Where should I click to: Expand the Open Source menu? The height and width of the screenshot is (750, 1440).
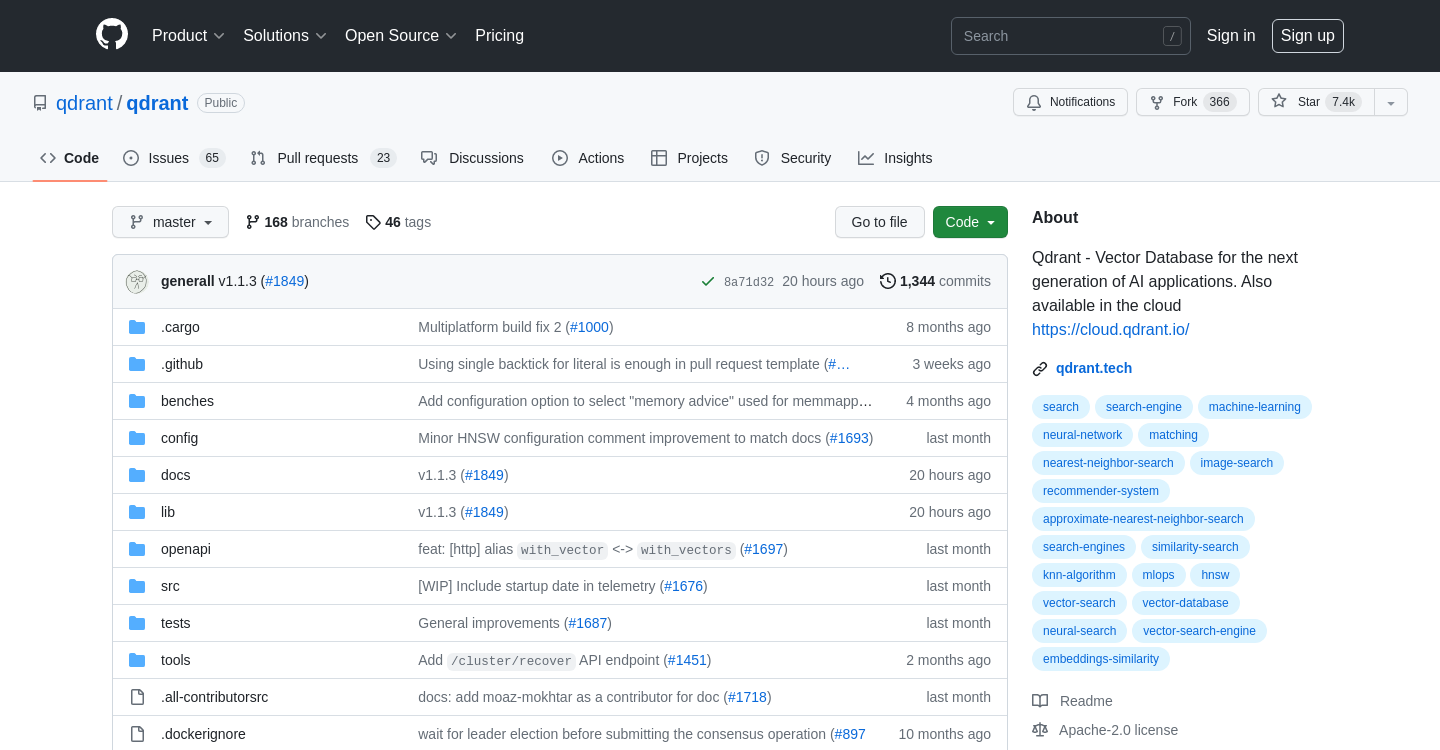[x=401, y=36]
